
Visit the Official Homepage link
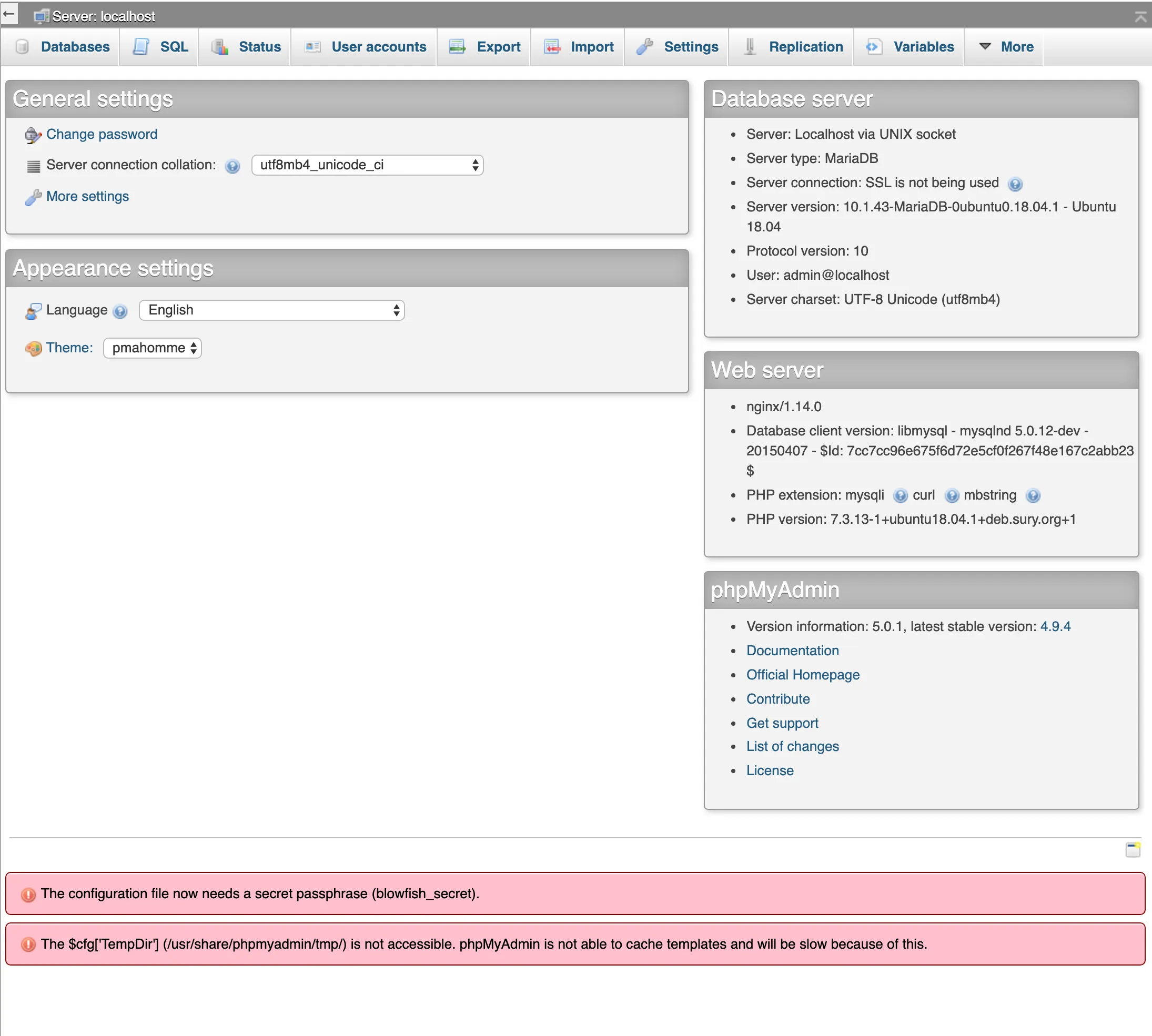(x=803, y=675)
